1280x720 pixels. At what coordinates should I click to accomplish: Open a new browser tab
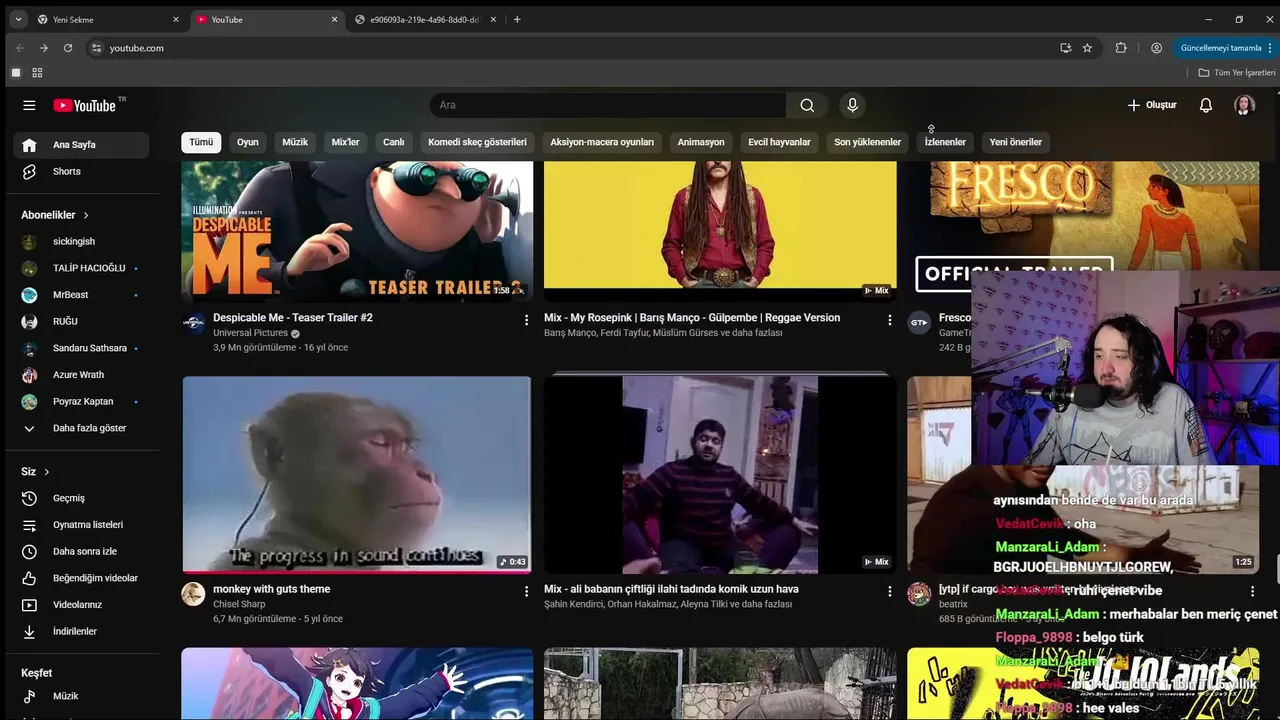point(517,19)
